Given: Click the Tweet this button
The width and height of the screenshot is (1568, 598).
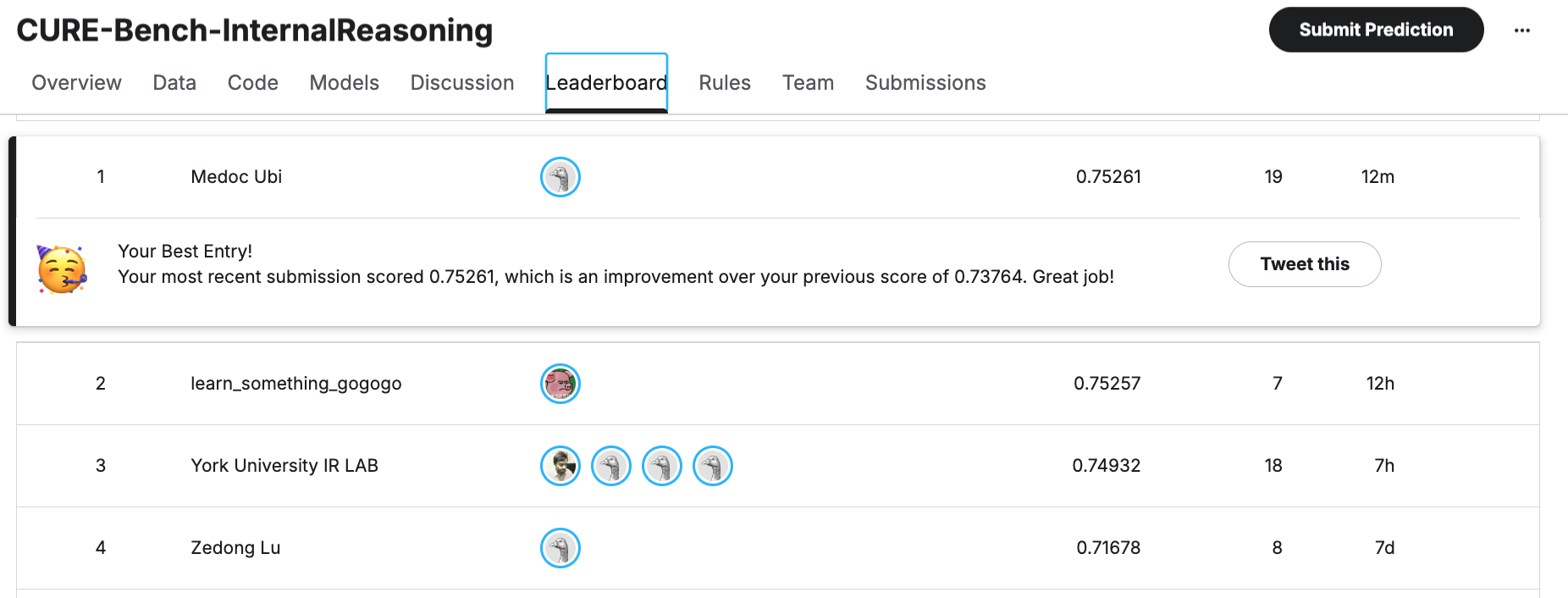Looking at the screenshot, I should (1304, 263).
